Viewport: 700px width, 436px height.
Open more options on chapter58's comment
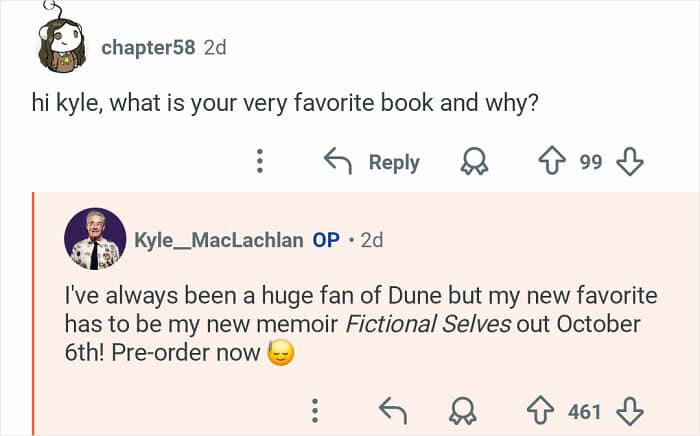259,162
